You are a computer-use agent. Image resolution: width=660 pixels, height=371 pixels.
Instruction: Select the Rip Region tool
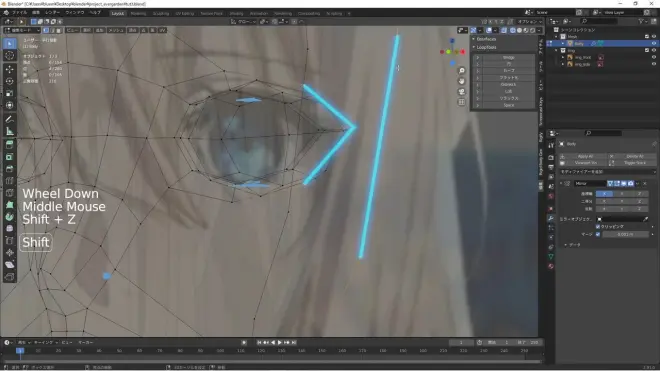point(10,277)
